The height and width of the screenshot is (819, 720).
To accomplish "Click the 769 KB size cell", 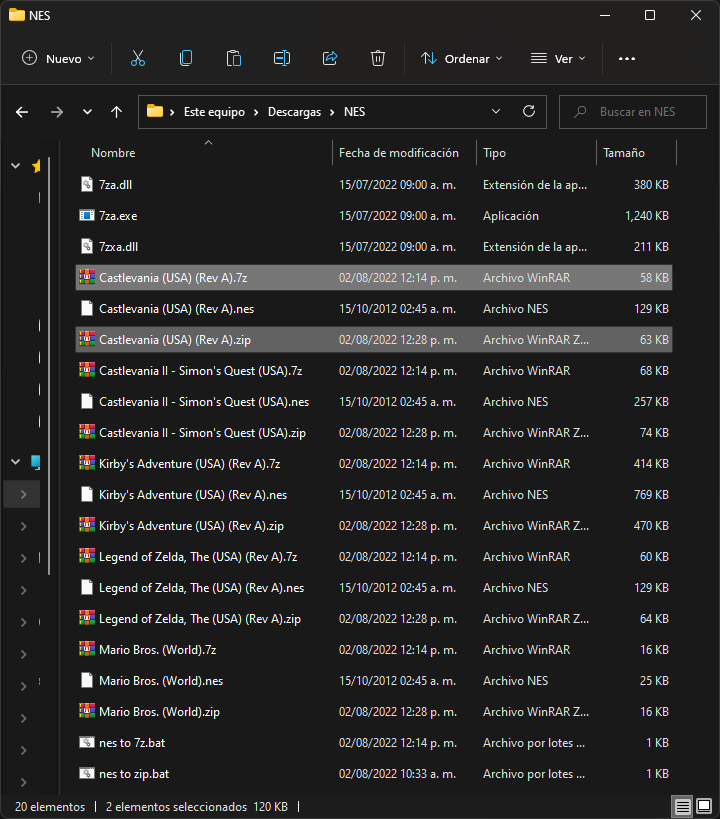I will pyautogui.click(x=651, y=495).
